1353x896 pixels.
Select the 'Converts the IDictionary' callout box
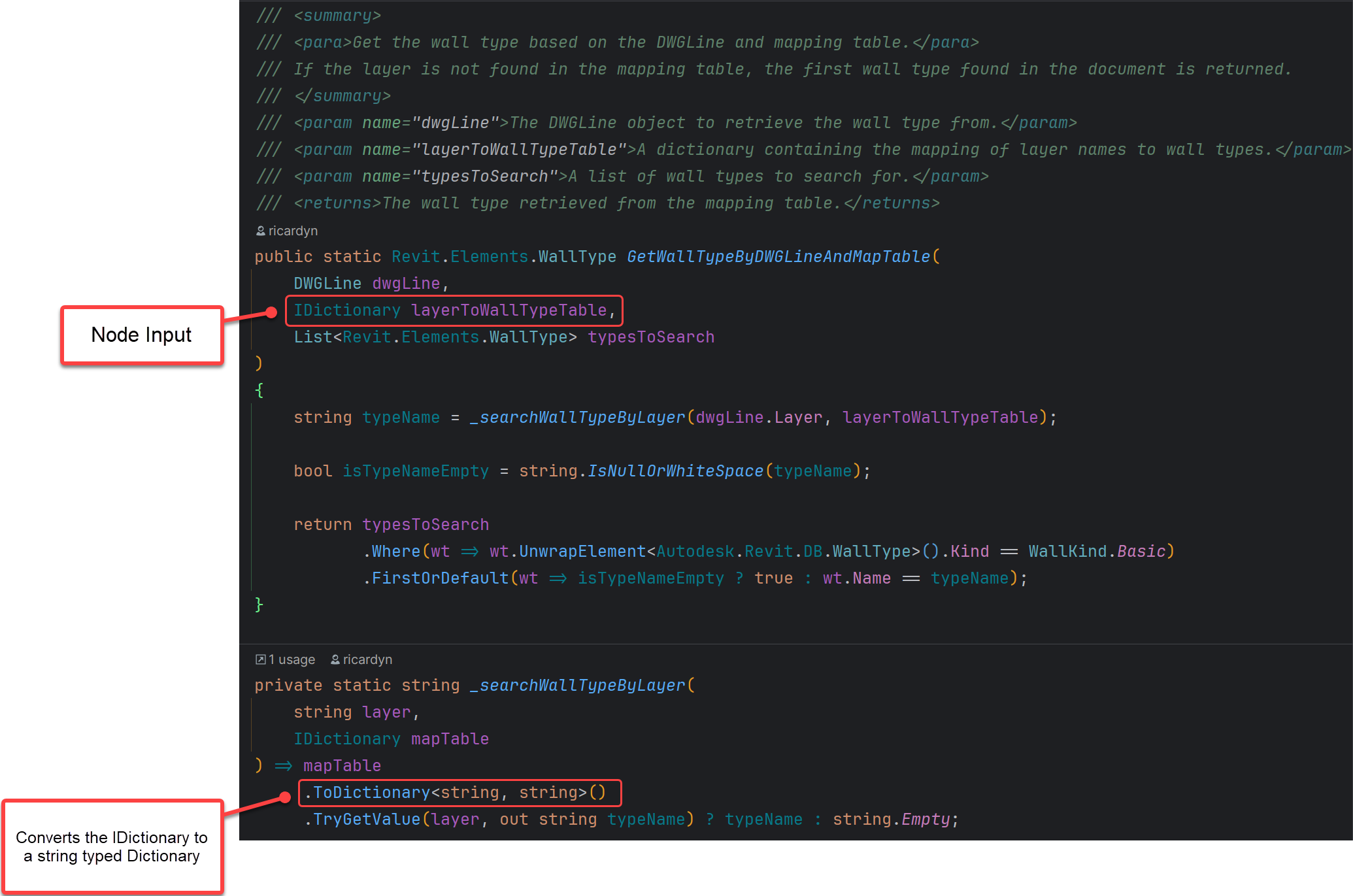[112, 846]
